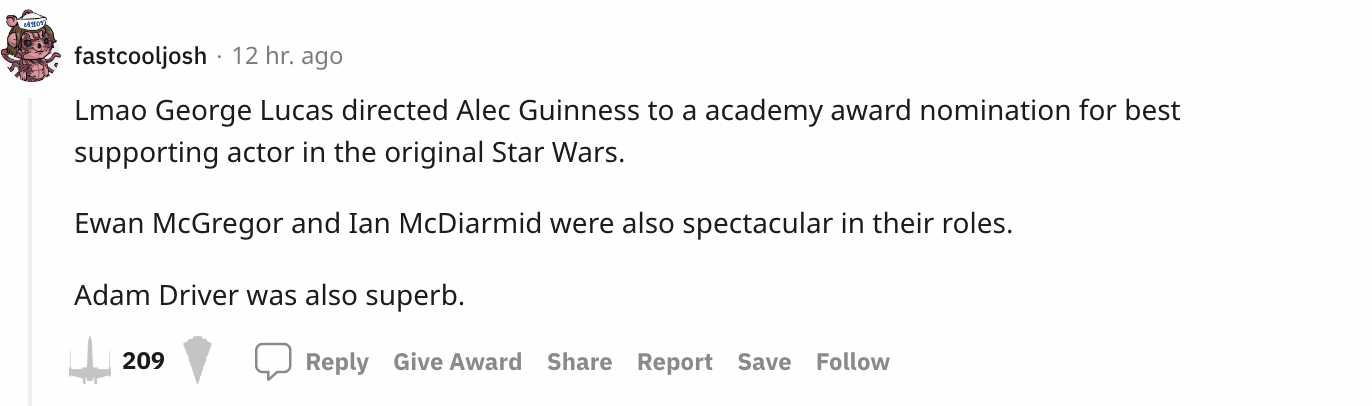Follow this comment thread

click(x=852, y=362)
